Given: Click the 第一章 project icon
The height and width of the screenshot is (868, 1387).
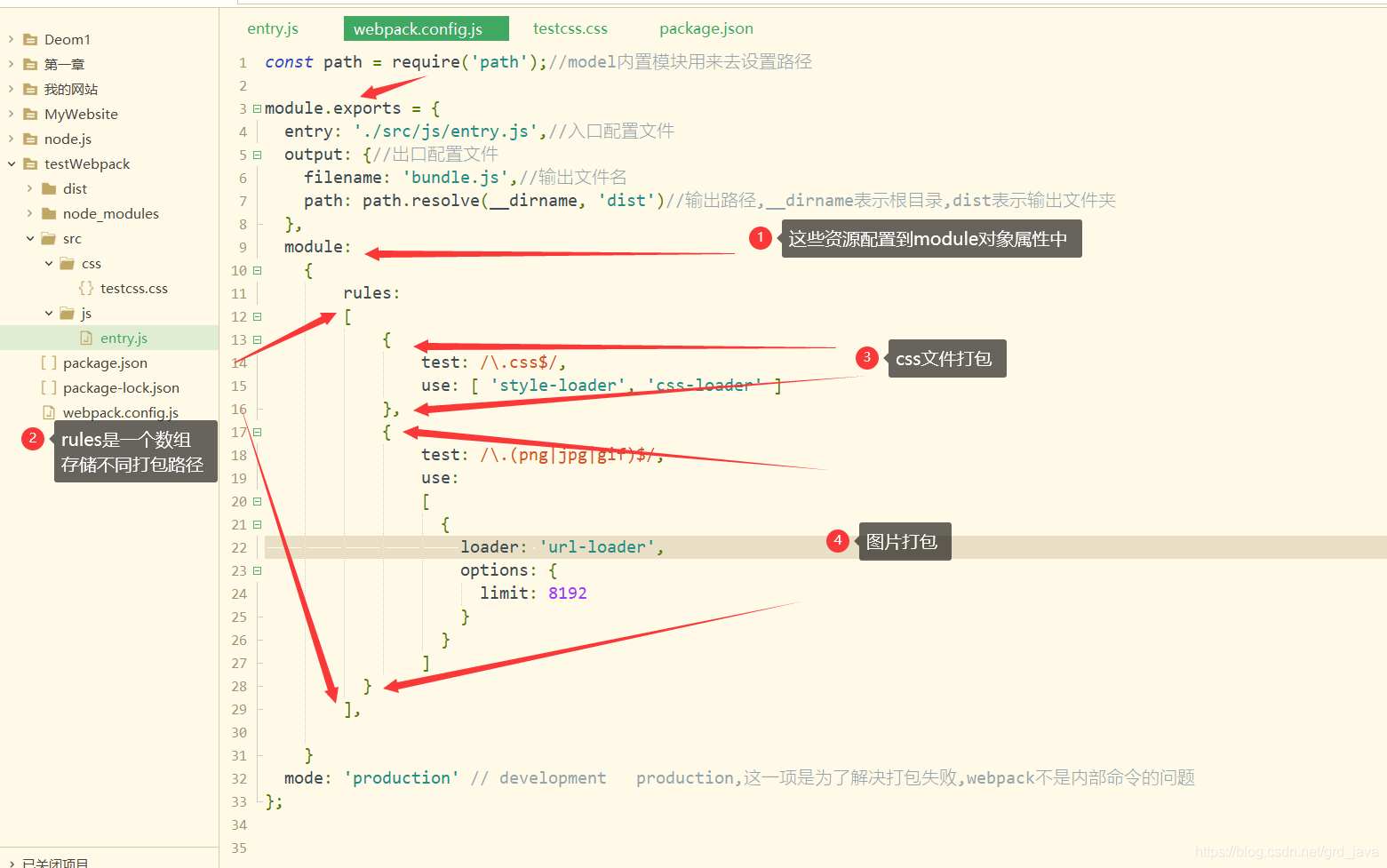Looking at the screenshot, I should click(30, 64).
